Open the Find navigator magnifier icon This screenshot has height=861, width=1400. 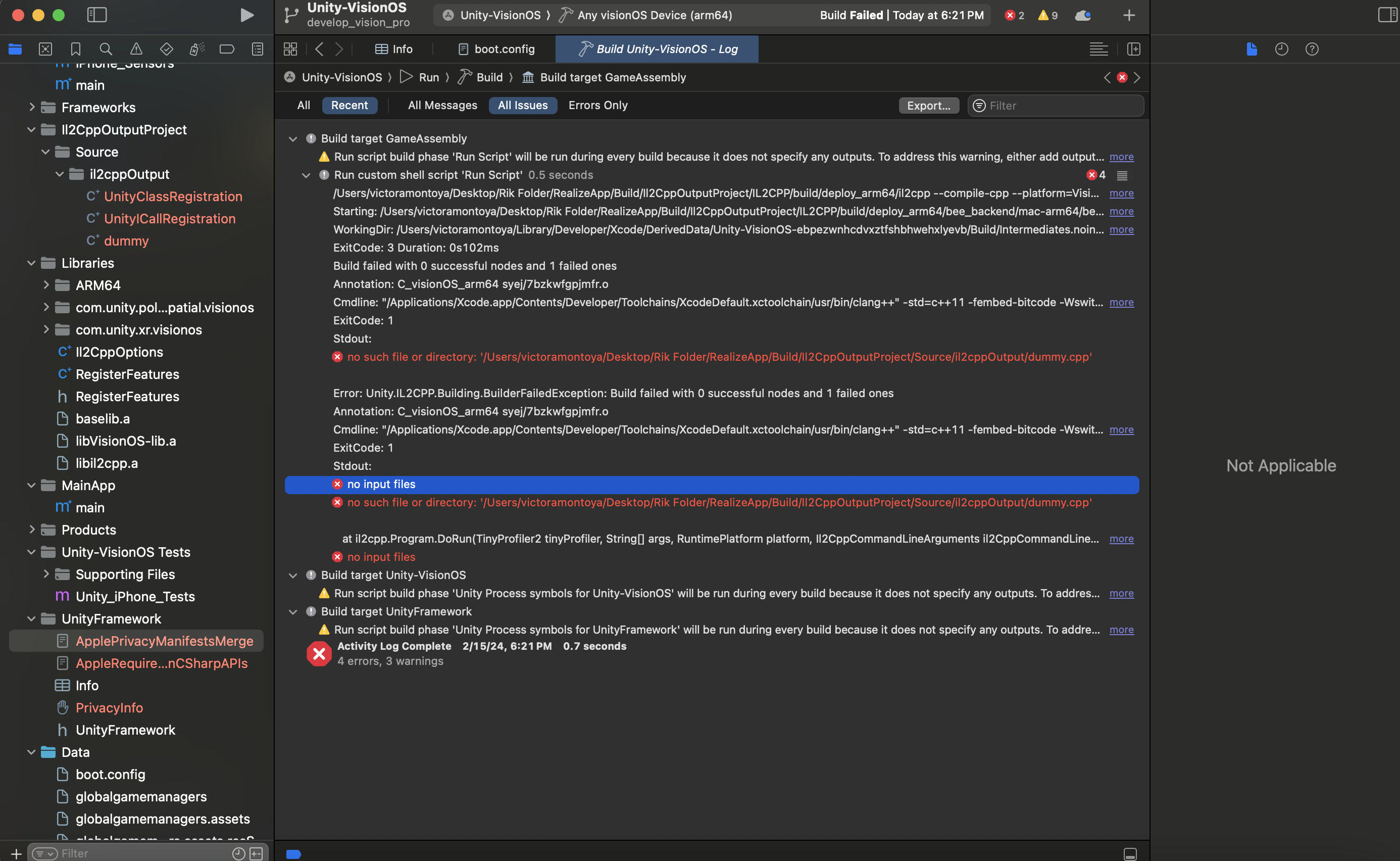(x=106, y=49)
